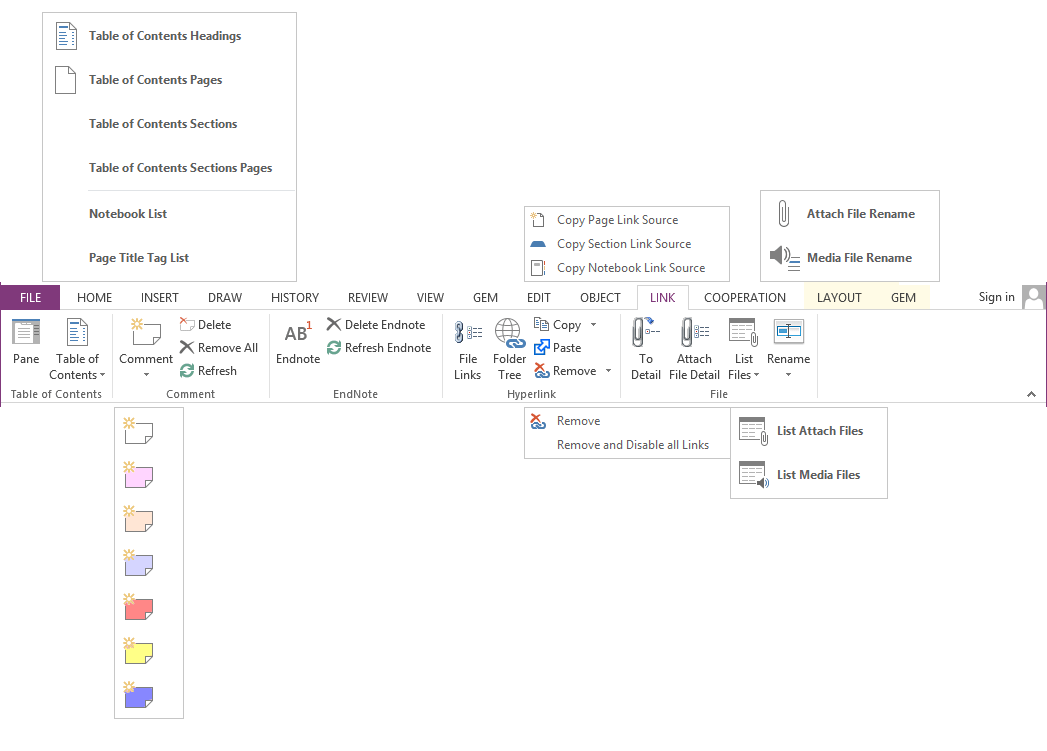Viewport: 1047px width, 751px height.
Task: Open File Links tool
Action: point(467,350)
